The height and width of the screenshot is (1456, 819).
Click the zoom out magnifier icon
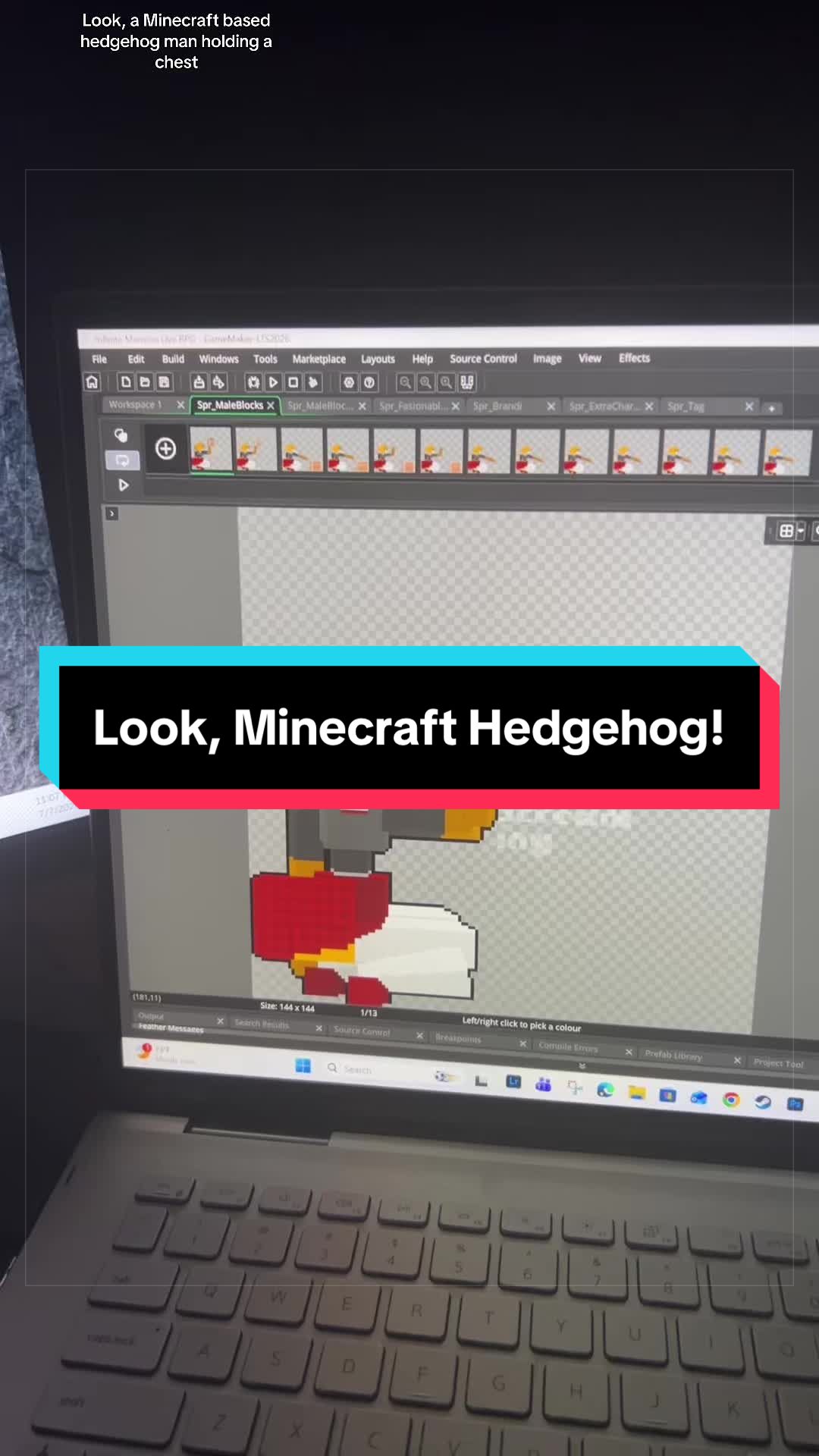(405, 382)
